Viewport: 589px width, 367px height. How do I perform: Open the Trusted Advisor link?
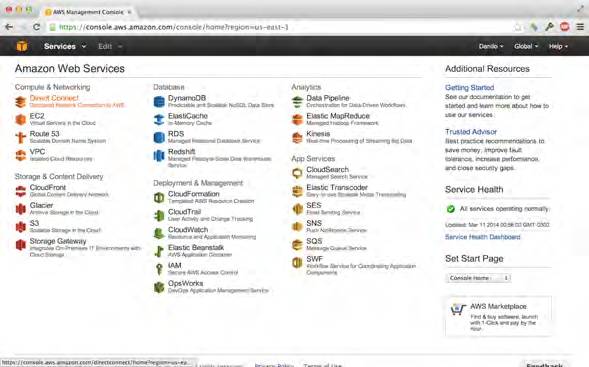point(471,132)
